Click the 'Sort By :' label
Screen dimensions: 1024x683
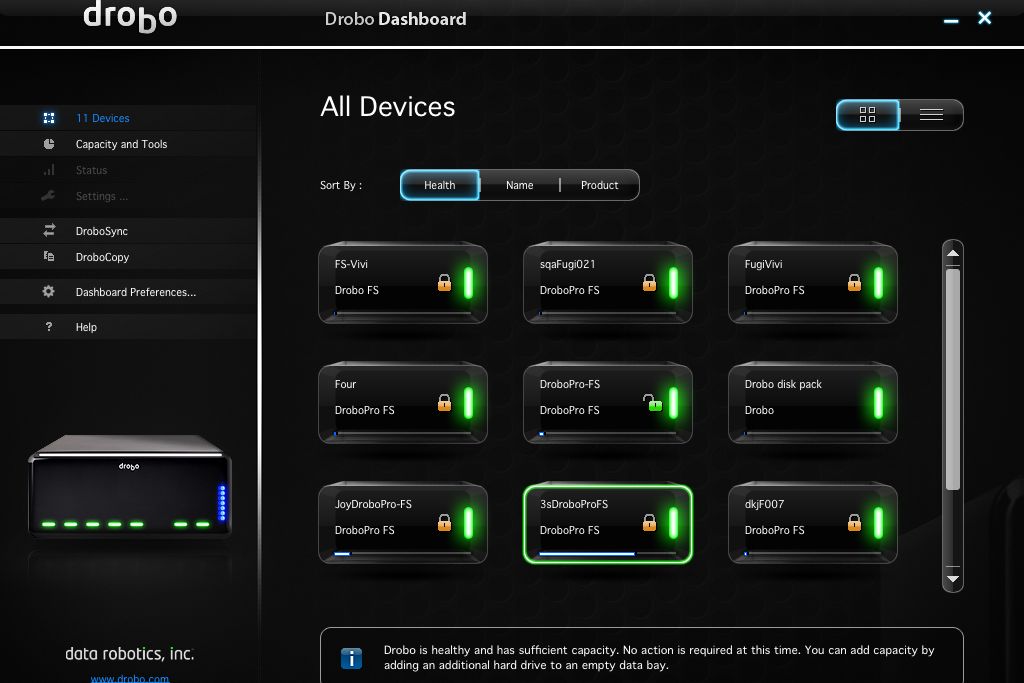point(341,185)
